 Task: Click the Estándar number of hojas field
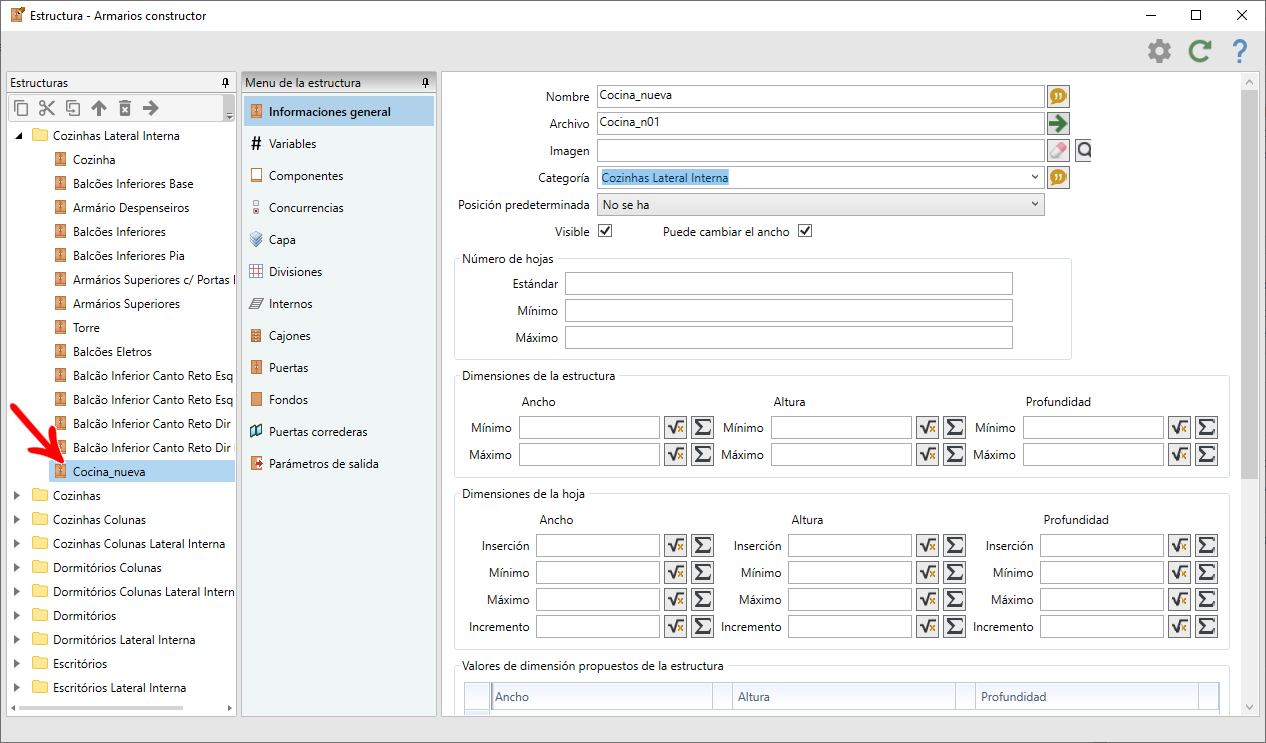[x=789, y=283]
